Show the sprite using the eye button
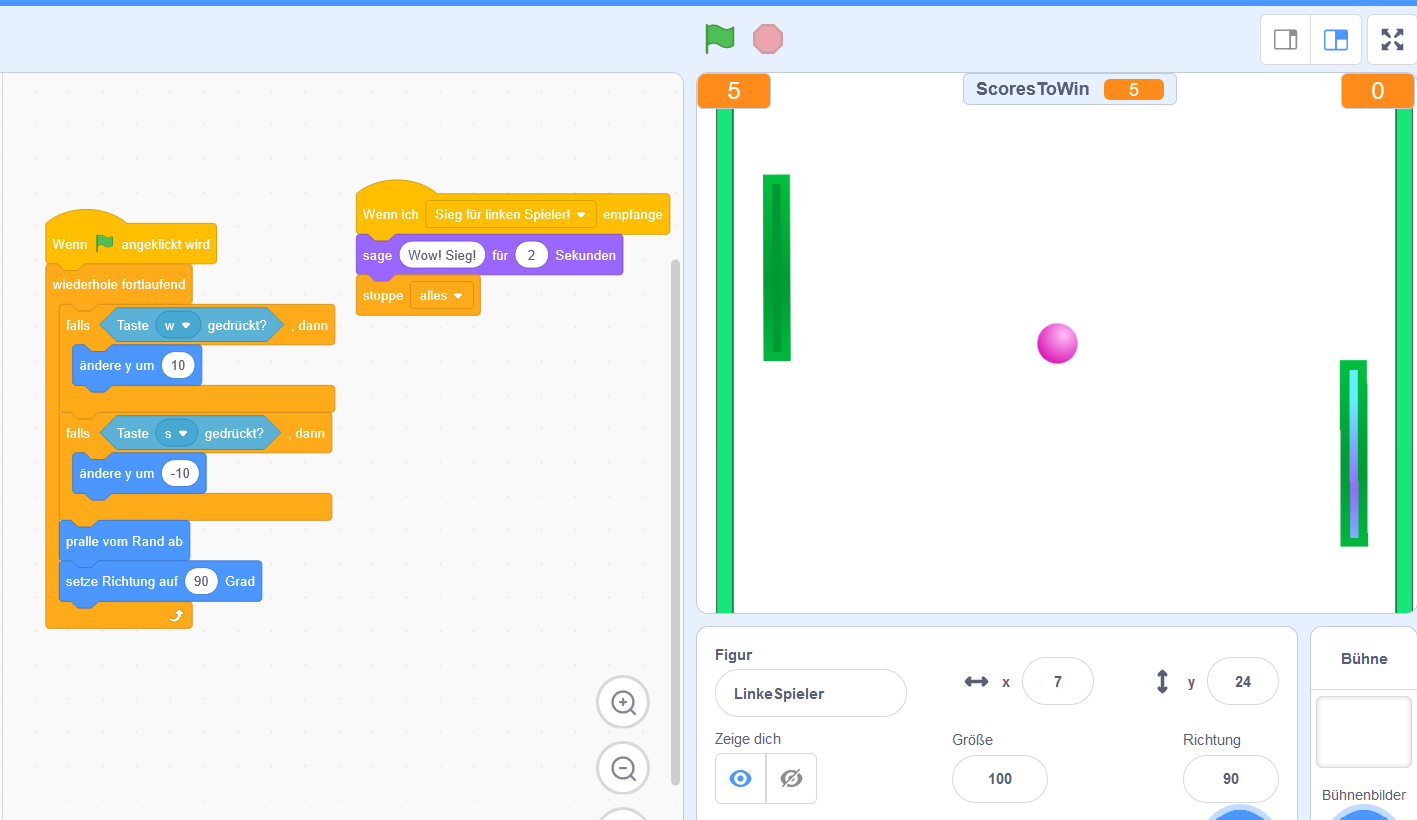Screen dimensions: 1417x820 pyautogui.click(x=741, y=778)
